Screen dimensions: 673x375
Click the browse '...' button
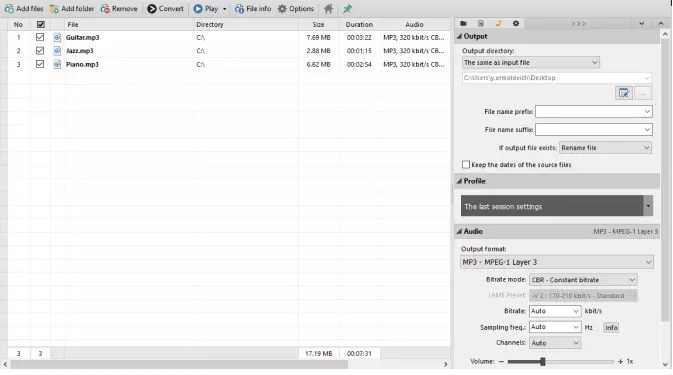[x=643, y=93]
